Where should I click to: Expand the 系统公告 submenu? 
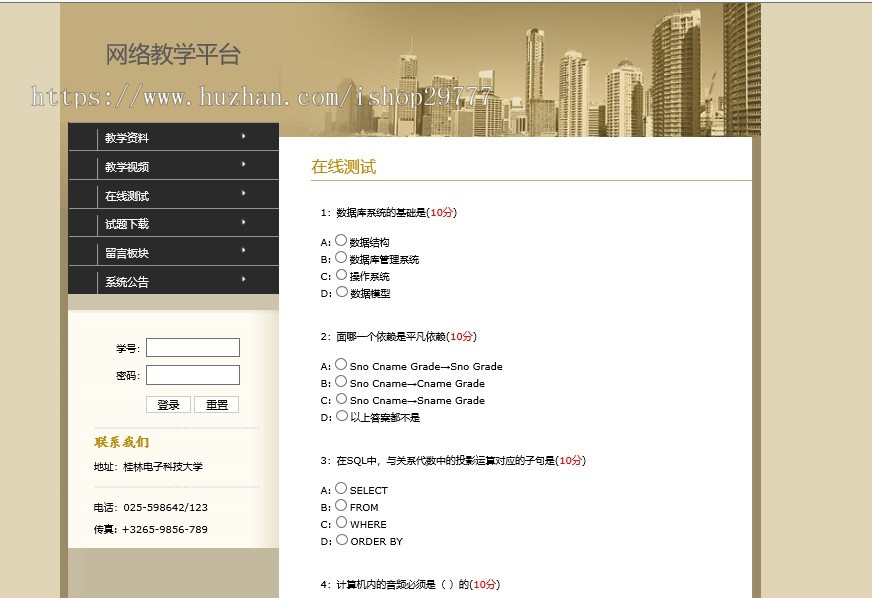(128, 281)
